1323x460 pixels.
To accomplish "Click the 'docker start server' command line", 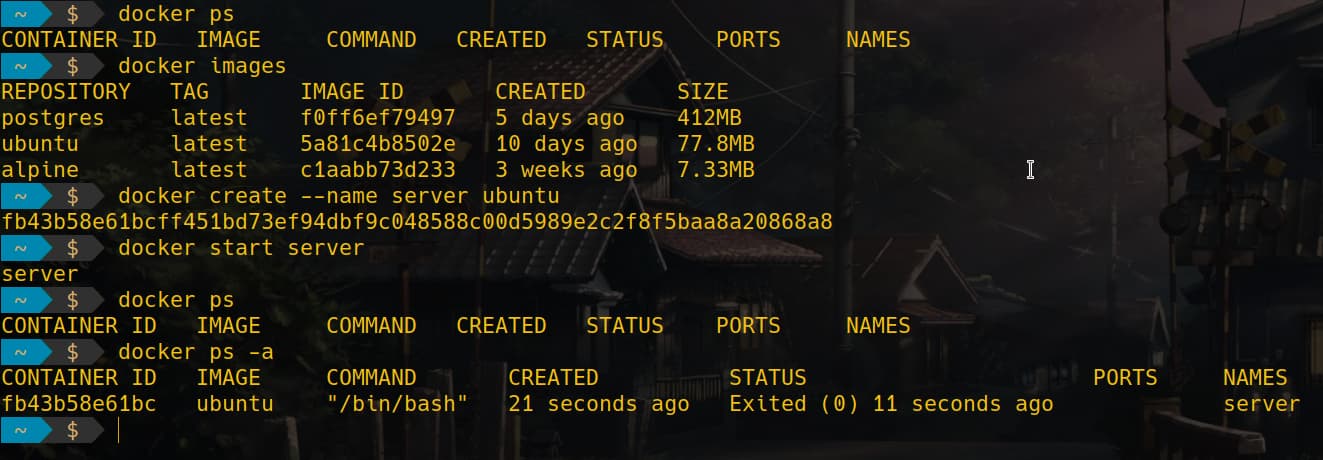I will coord(241,248).
